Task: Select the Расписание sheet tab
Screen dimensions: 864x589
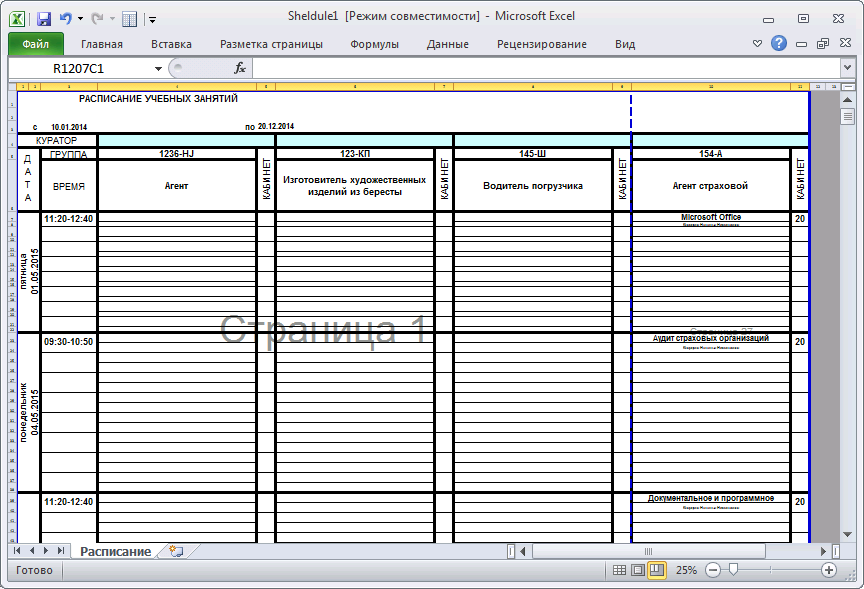Action: coord(116,551)
